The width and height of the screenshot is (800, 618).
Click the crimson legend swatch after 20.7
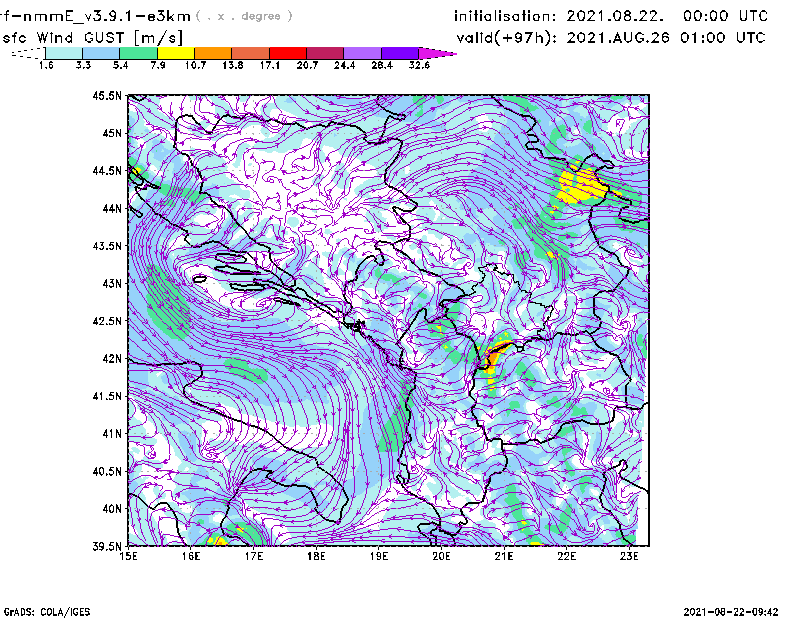coord(325,52)
